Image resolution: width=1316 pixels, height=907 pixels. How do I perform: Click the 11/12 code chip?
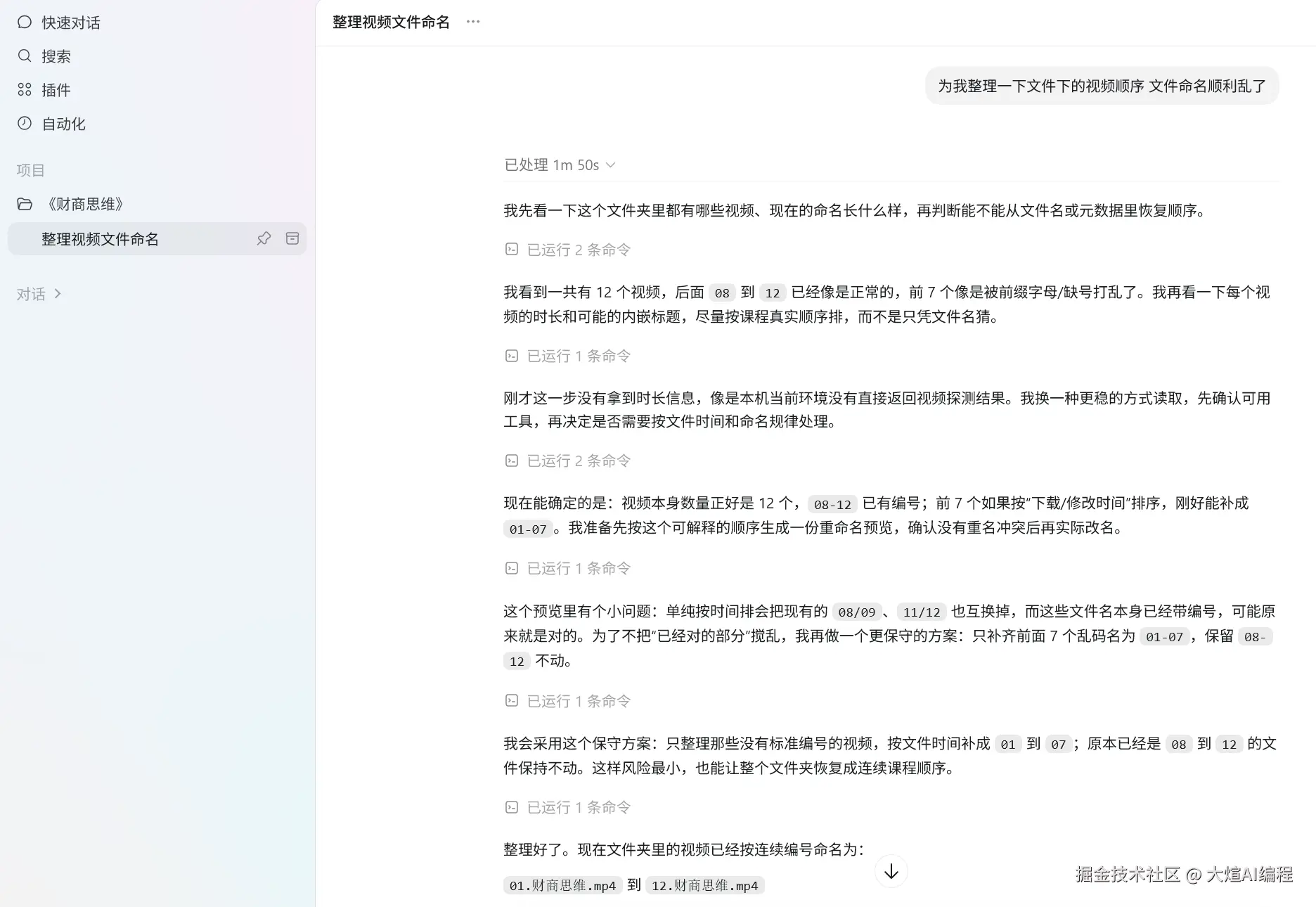[922, 612]
